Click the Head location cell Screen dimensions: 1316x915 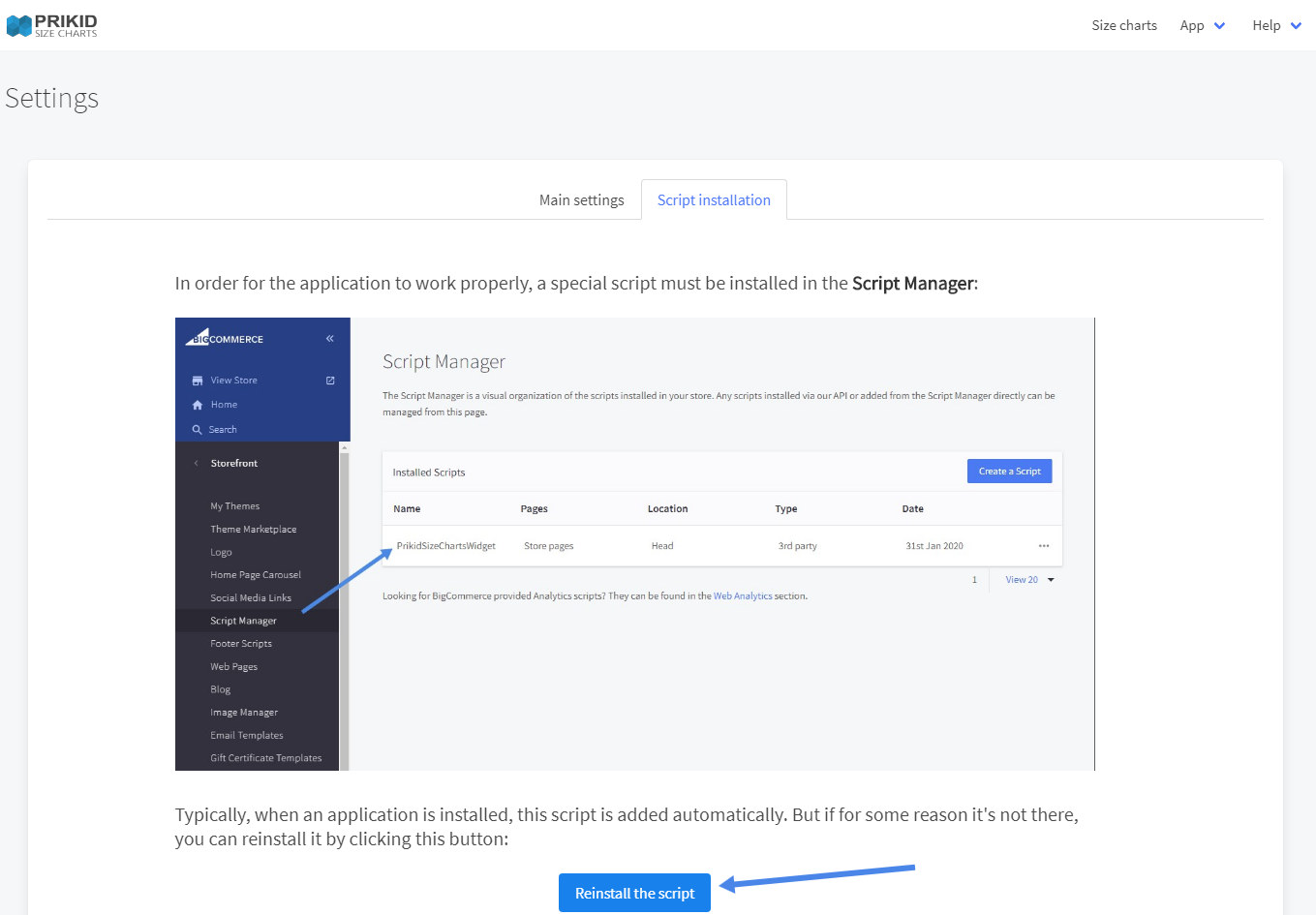662,546
